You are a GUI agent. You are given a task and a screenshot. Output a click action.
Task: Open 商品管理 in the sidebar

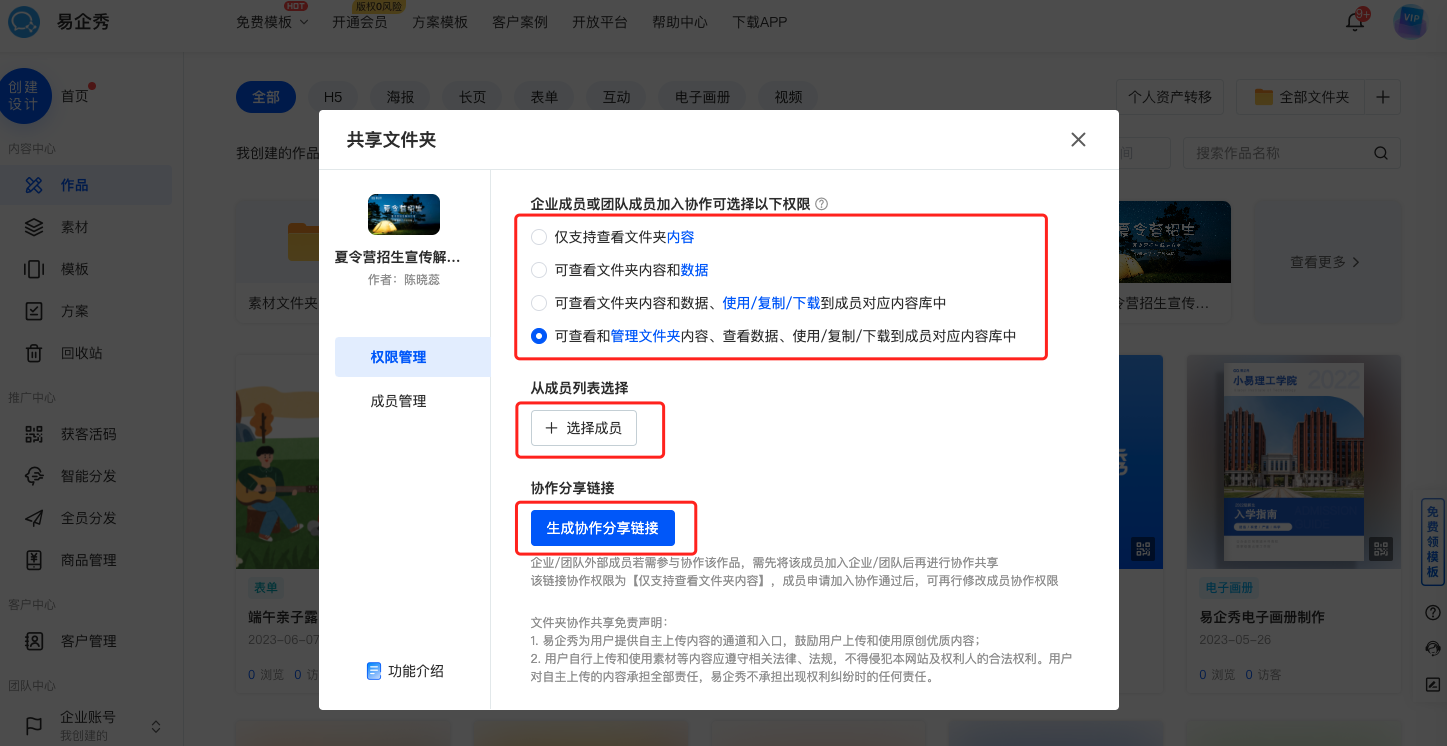click(86, 560)
